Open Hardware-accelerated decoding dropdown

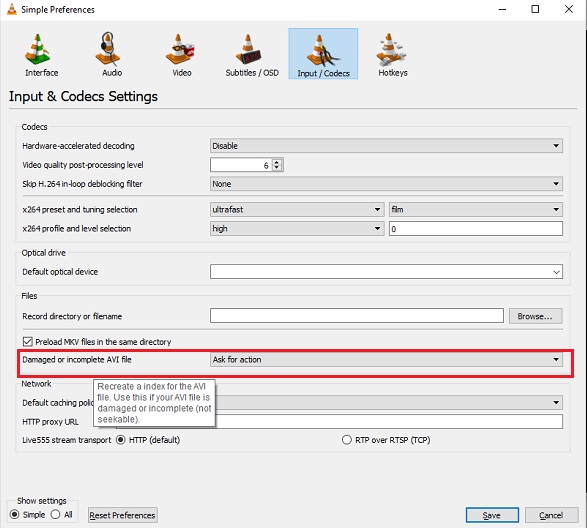[386, 146]
